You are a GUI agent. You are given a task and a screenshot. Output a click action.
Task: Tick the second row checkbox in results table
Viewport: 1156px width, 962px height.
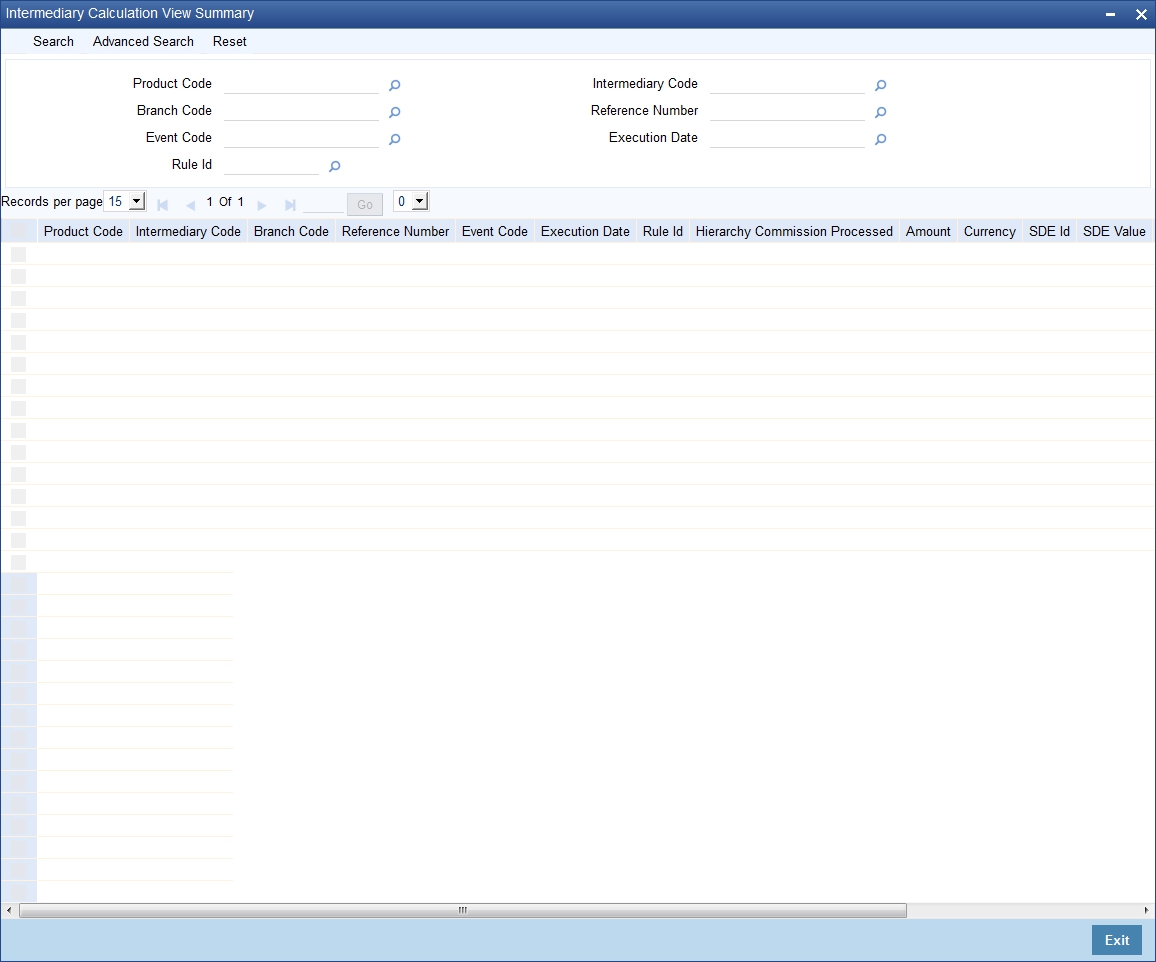[x=18, y=276]
